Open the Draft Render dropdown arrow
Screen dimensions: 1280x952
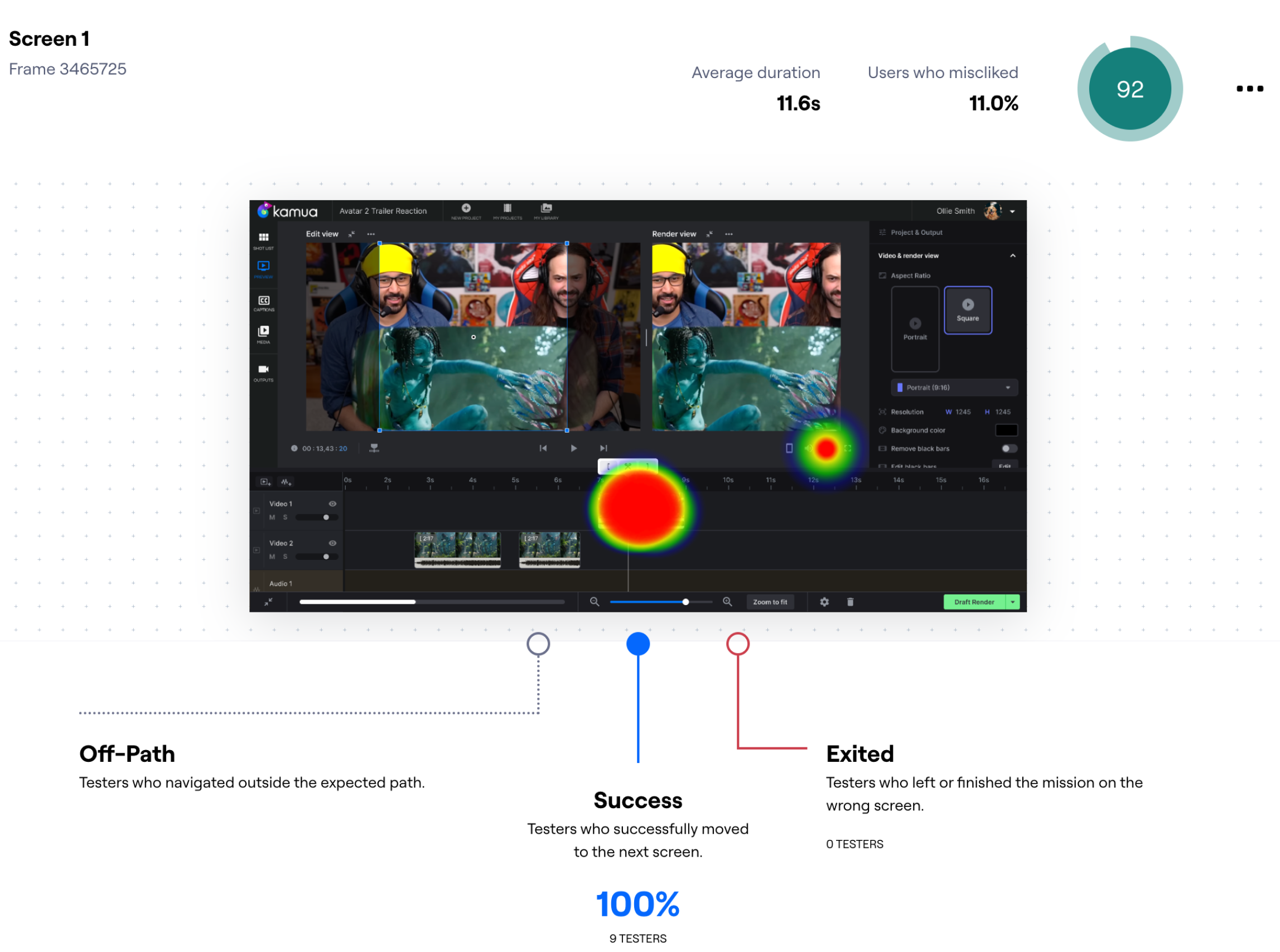(x=1013, y=602)
